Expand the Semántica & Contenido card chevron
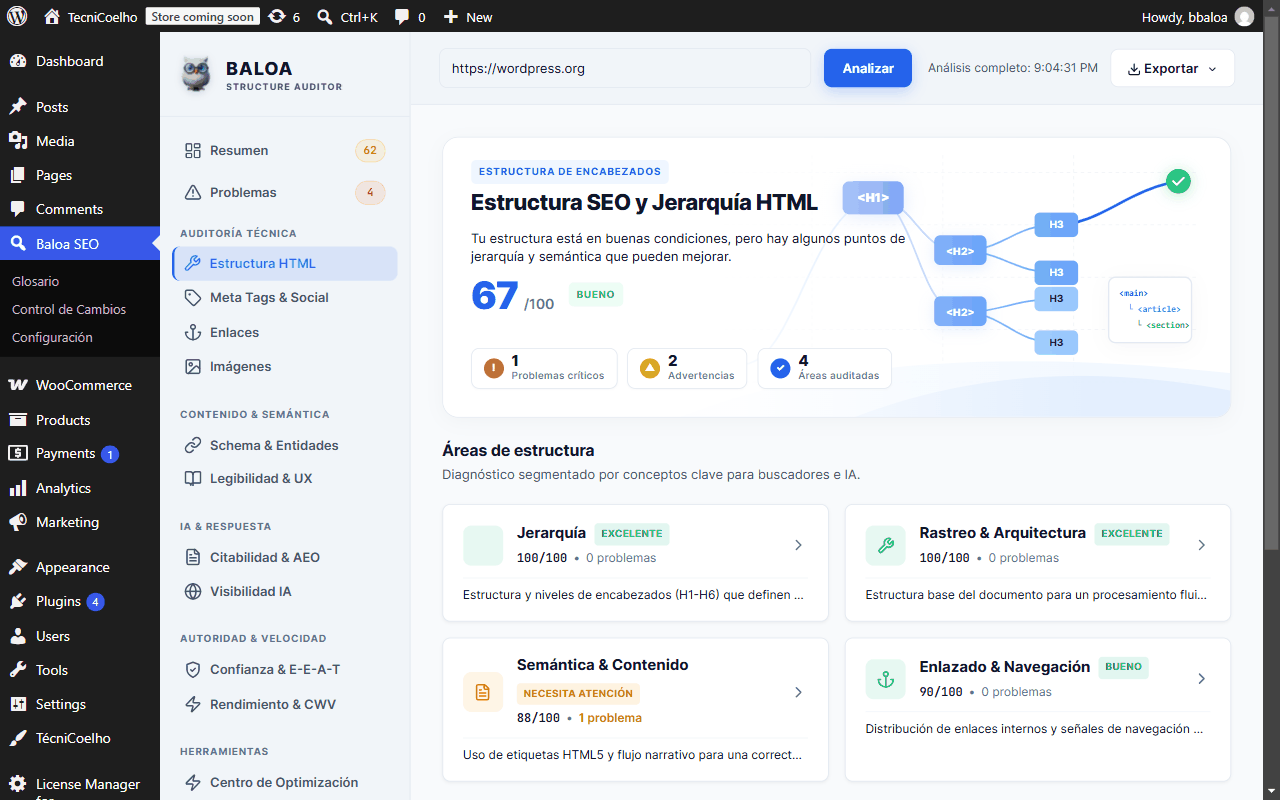 (x=798, y=692)
